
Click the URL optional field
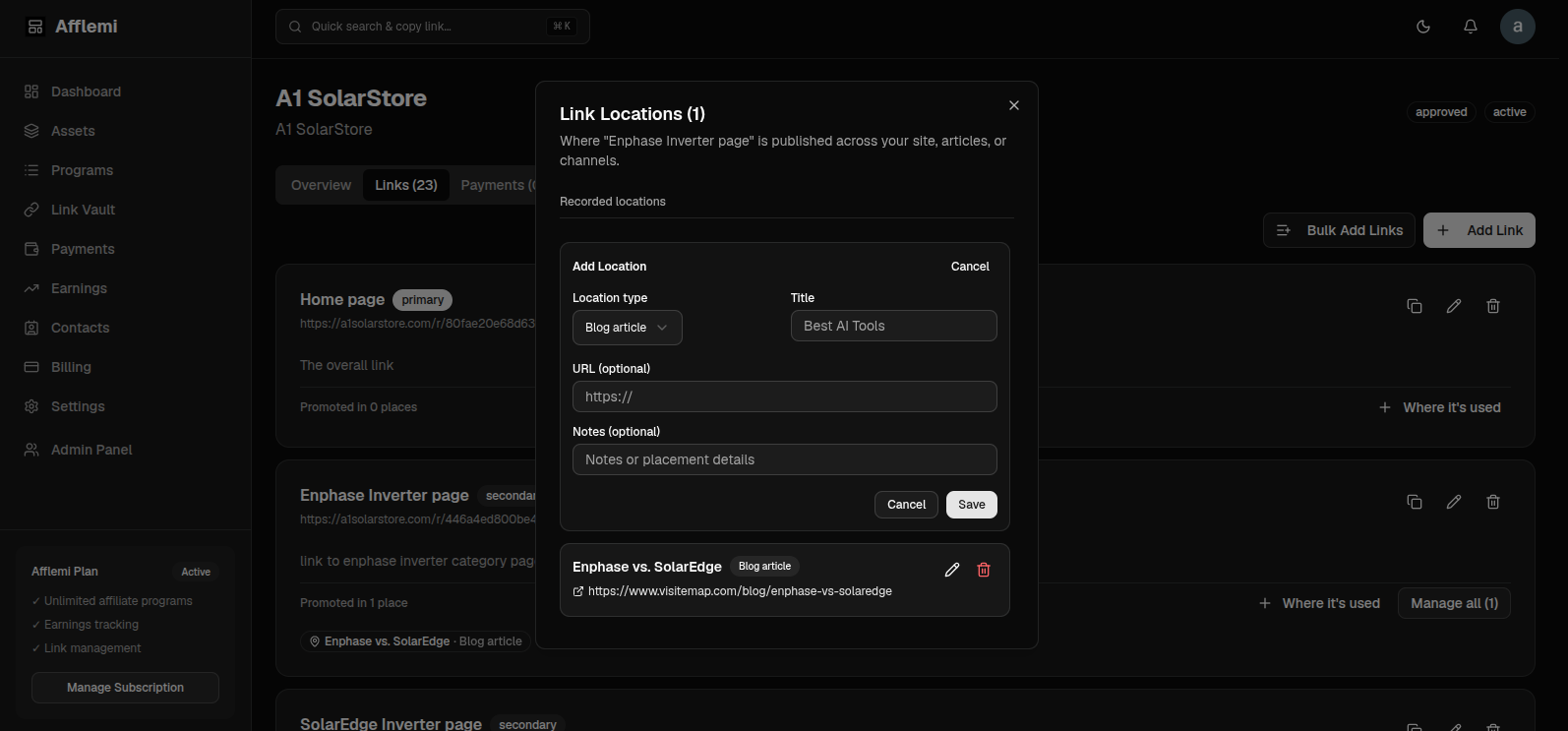785,396
